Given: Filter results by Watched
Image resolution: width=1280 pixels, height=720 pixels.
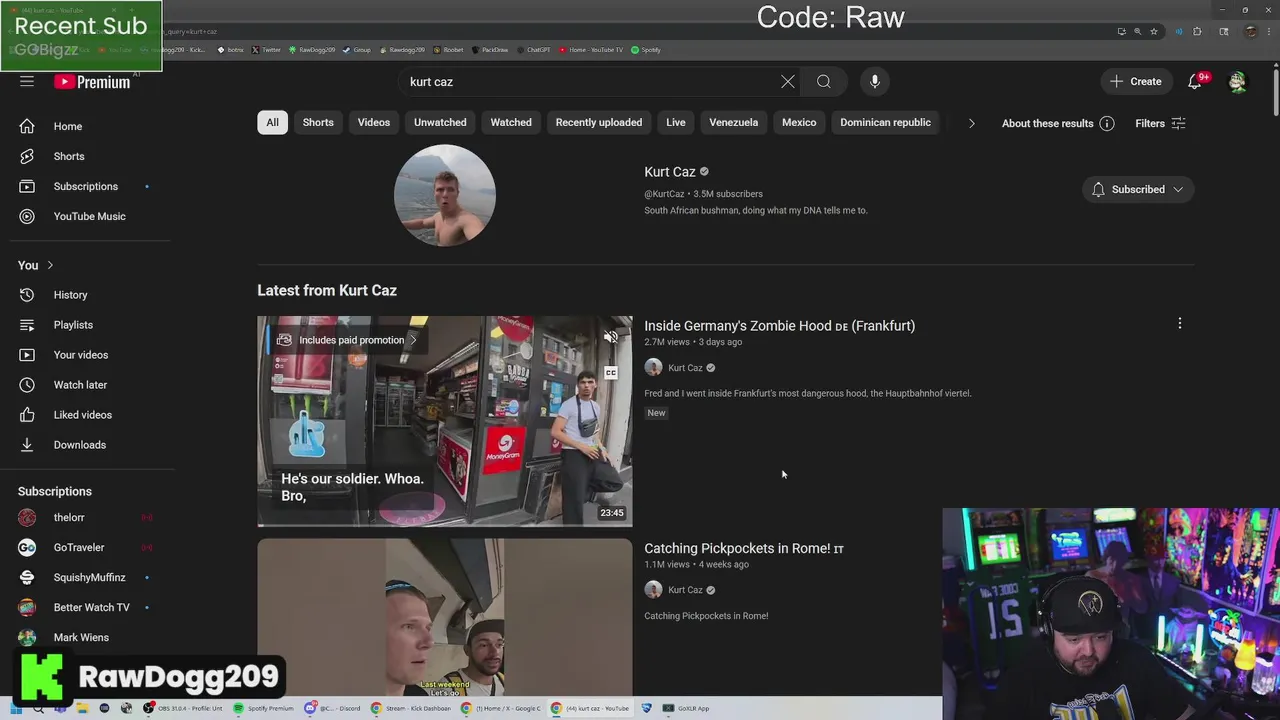Looking at the screenshot, I should (x=511, y=122).
